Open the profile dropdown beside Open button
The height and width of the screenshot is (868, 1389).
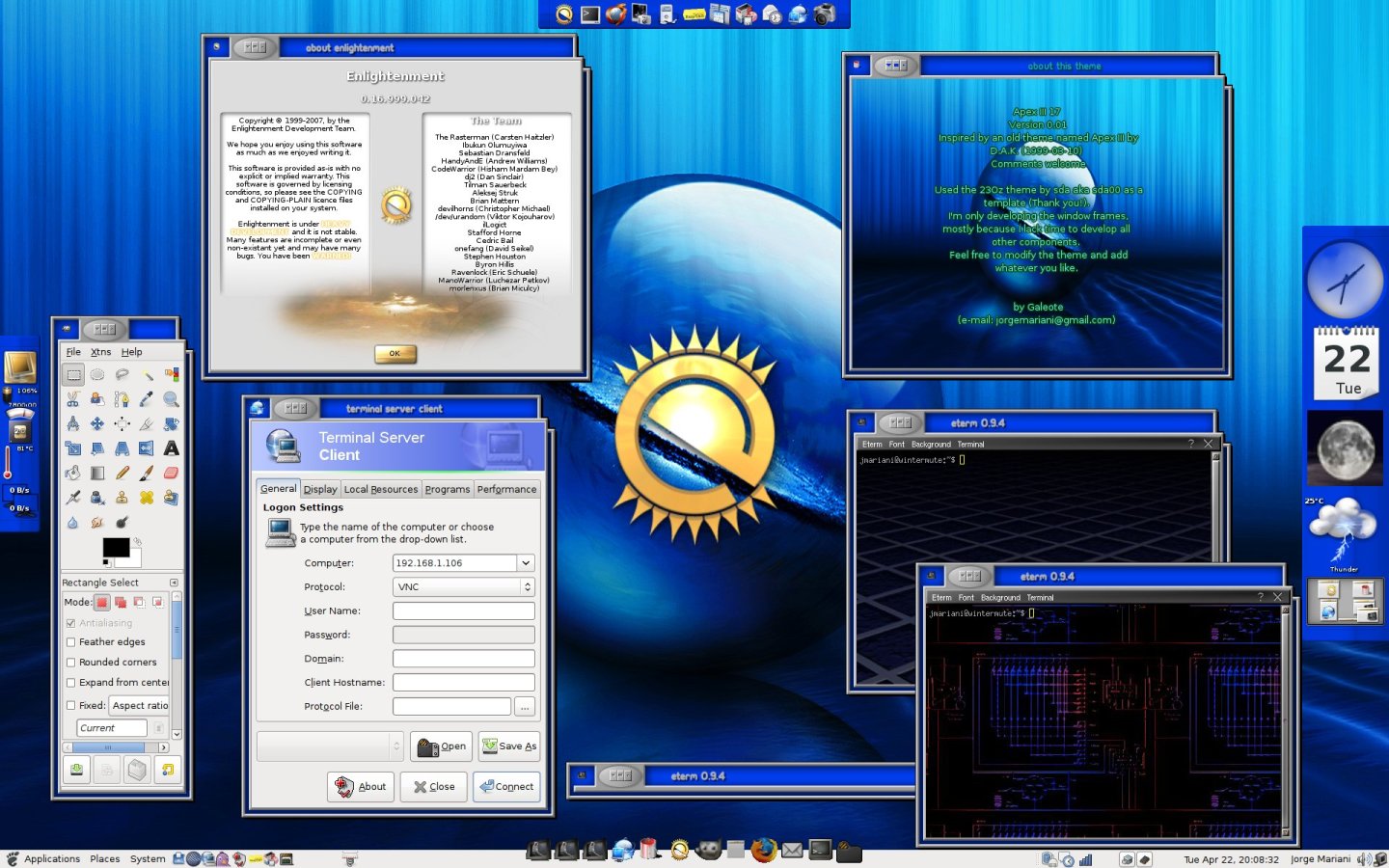(x=330, y=746)
